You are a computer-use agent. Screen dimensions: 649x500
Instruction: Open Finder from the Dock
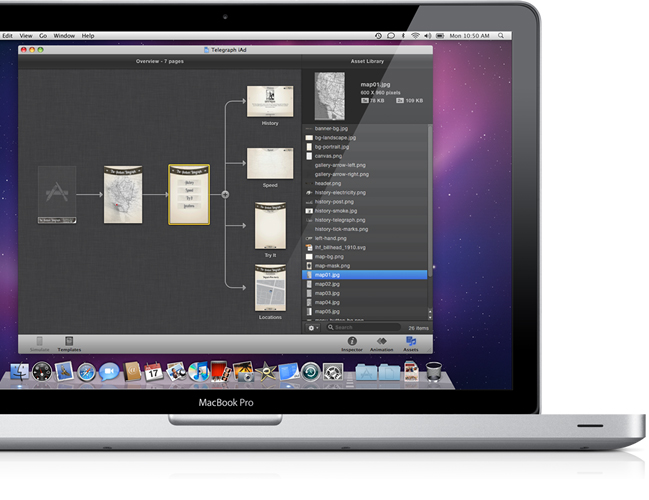click(x=19, y=371)
